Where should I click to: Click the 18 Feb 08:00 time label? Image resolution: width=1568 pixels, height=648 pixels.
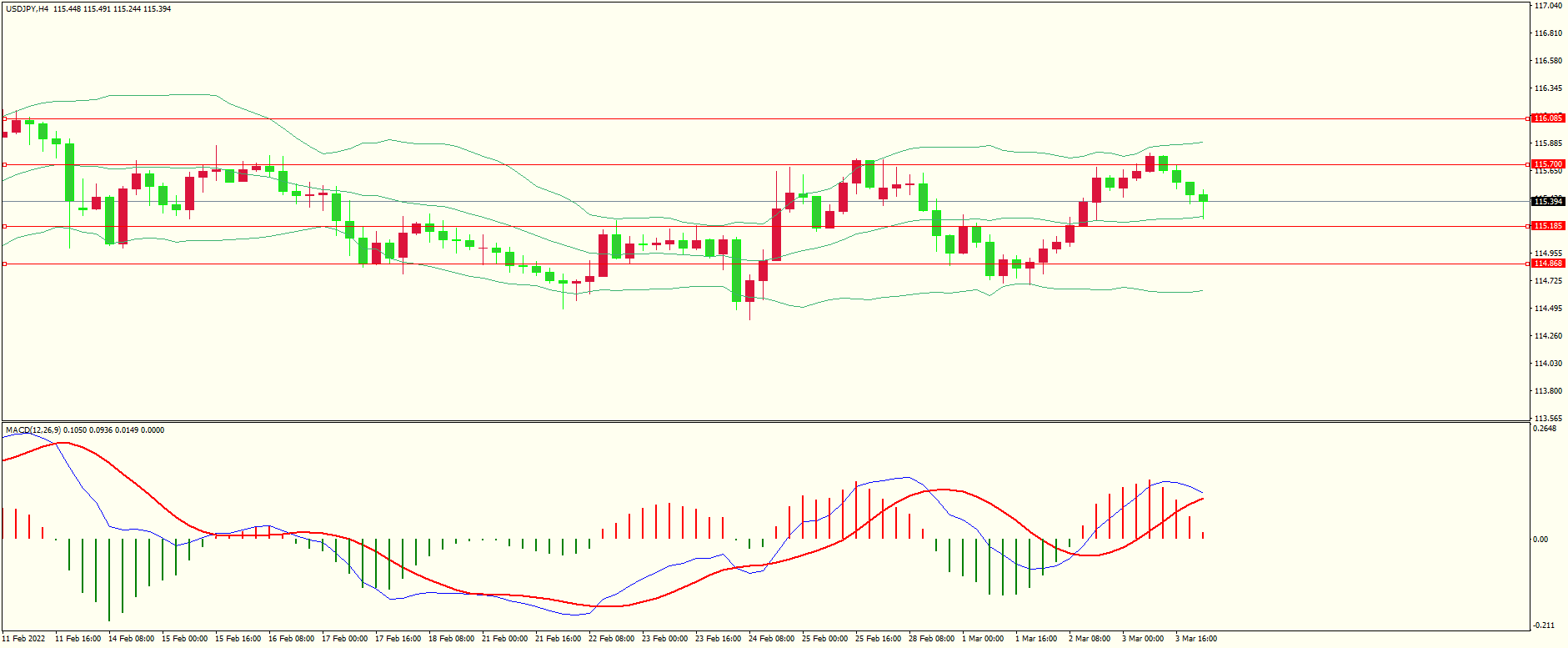[451, 639]
